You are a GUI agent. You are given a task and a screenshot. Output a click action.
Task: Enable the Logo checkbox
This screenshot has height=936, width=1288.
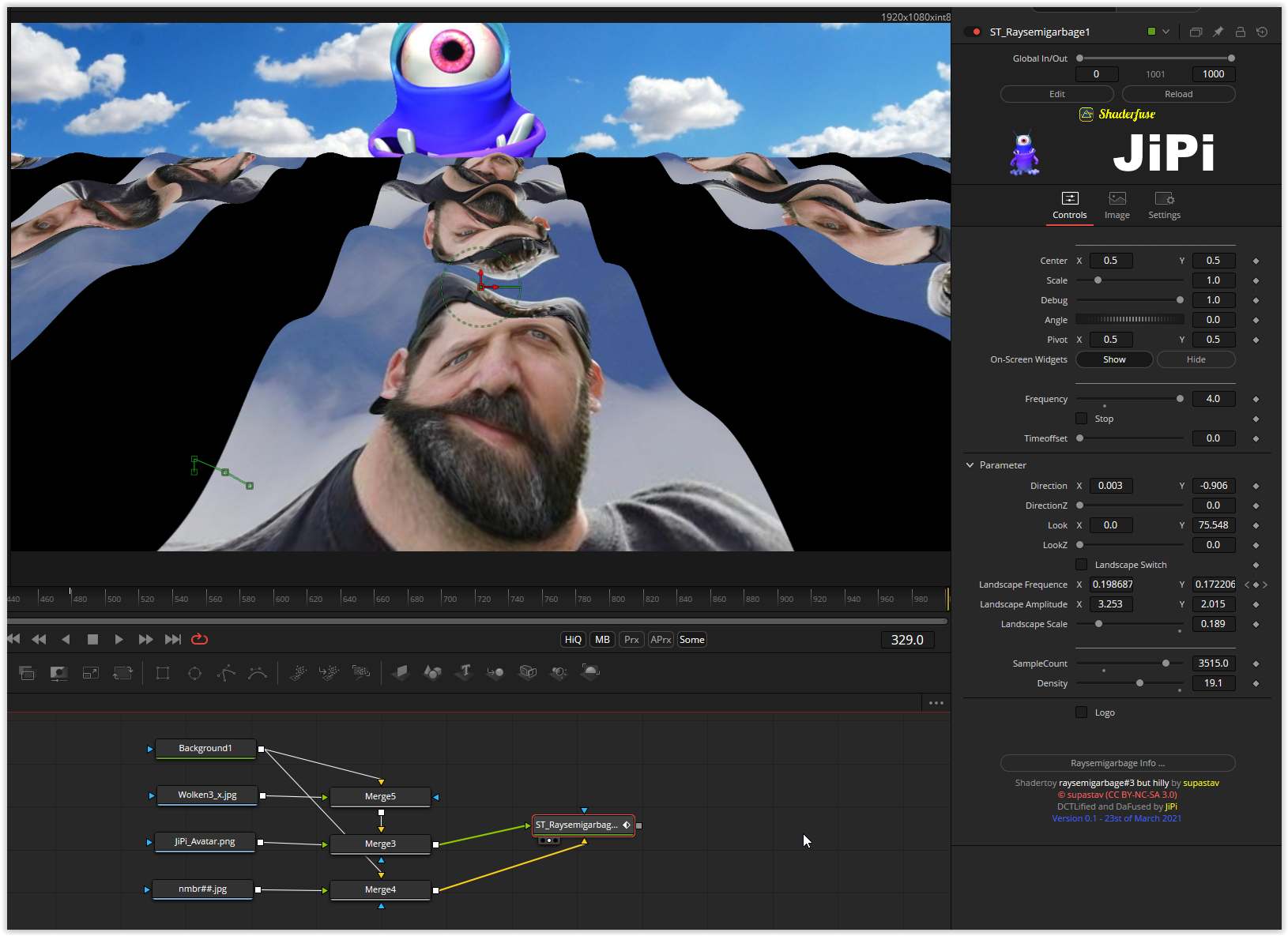tap(1081, 712)
